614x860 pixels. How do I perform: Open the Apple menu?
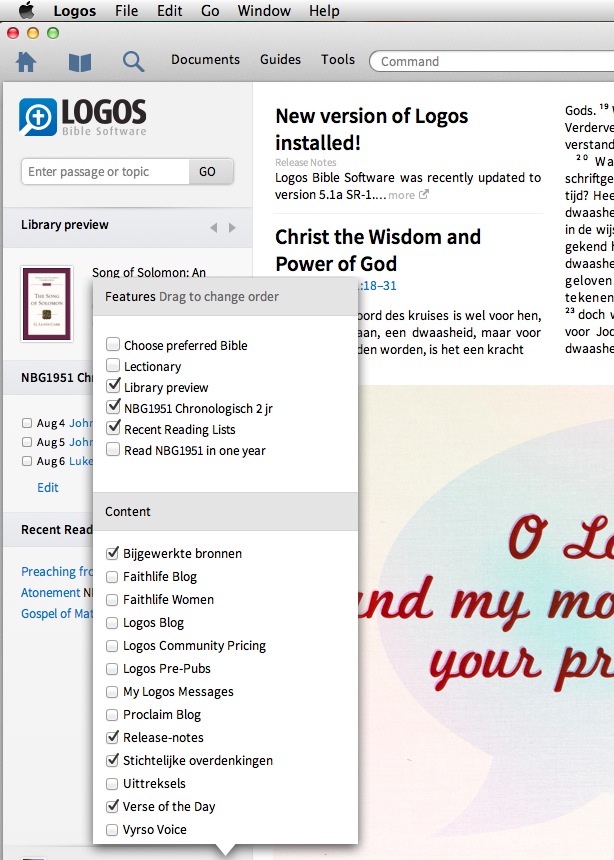coord(26,10)
